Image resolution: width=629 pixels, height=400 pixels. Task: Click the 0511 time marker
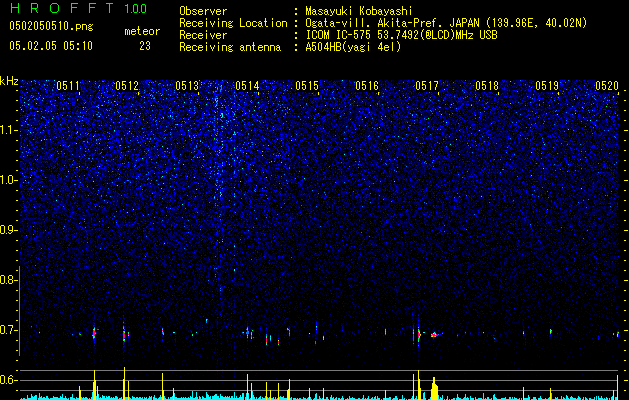point(68,86)
